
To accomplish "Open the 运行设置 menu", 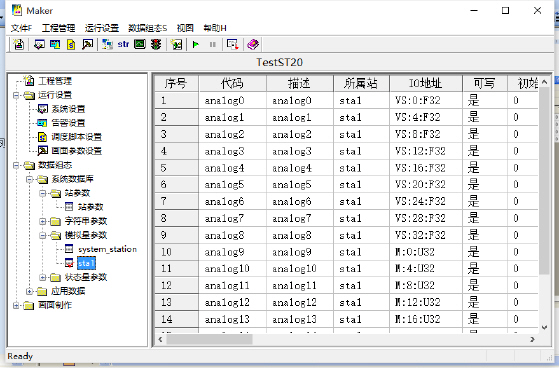I will coord(102,28).
